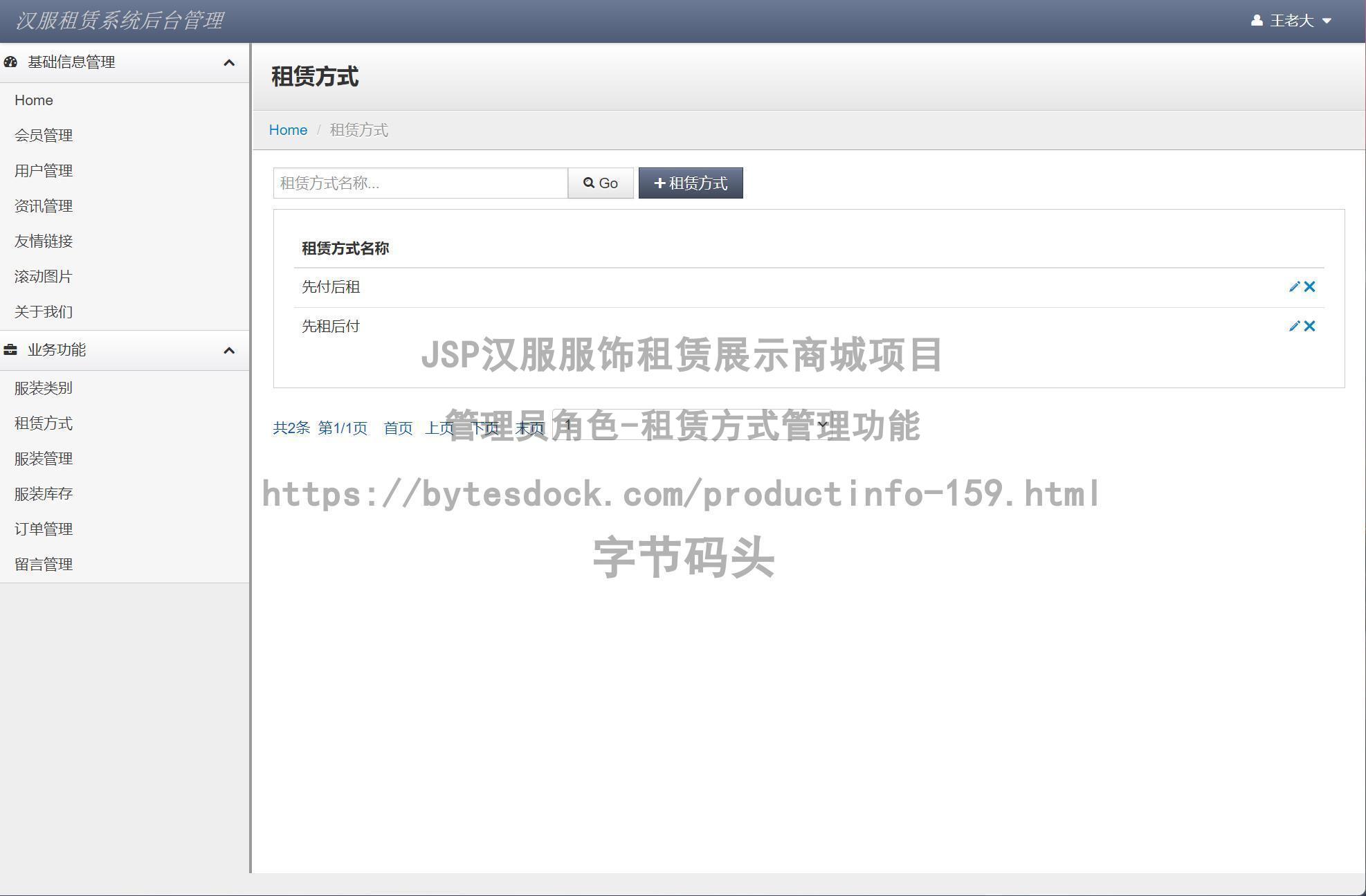This screenshot has height=896, width=1366.
Task: Click the 下页 pagination link
Action: tap(484, 428)
